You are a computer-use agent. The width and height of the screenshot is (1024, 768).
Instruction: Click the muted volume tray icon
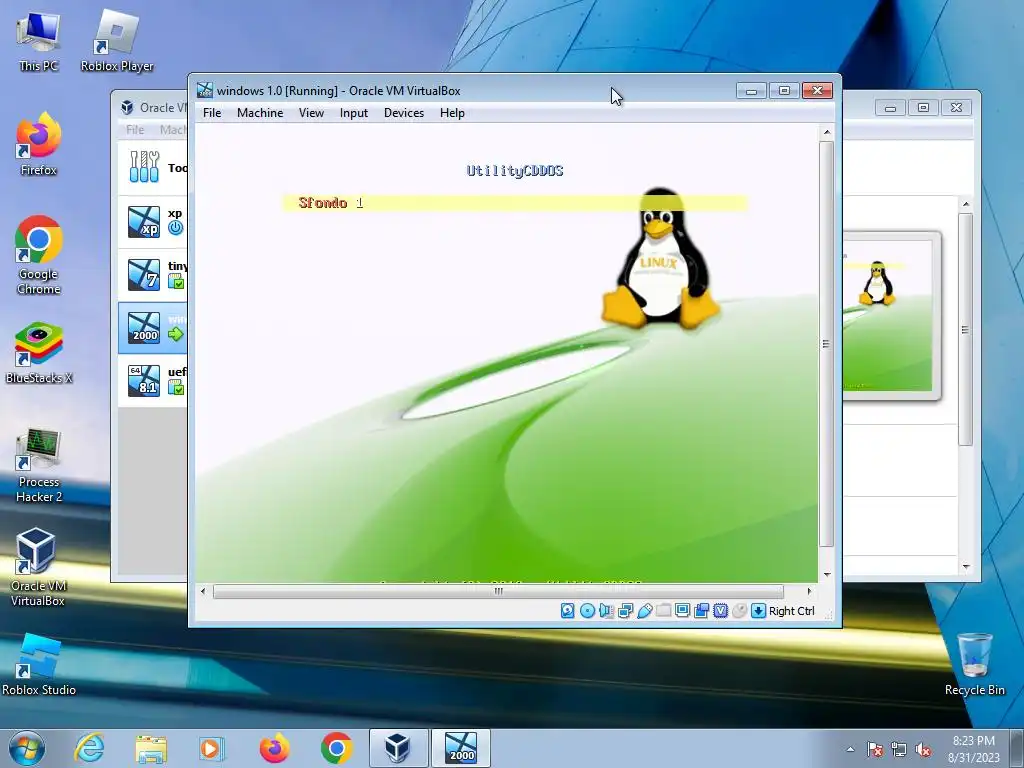pyautogui.click(x=923, y=750)
